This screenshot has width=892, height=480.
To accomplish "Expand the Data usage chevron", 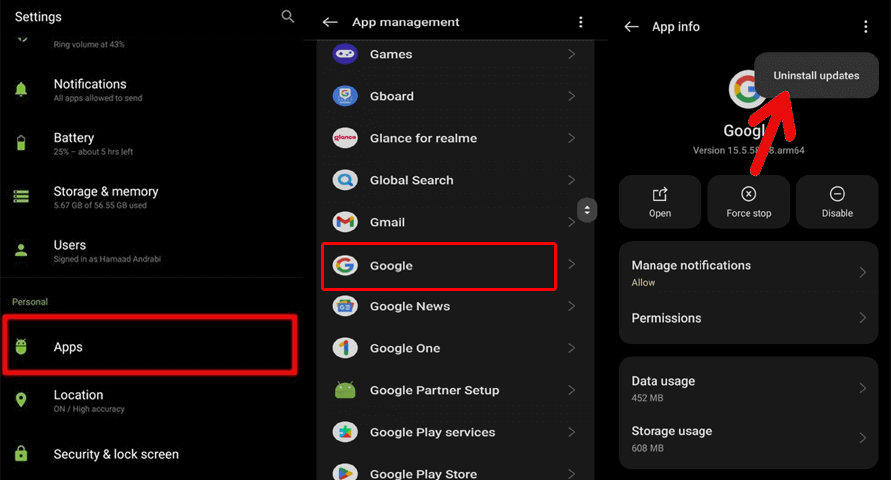I will [x=862, y=388].
